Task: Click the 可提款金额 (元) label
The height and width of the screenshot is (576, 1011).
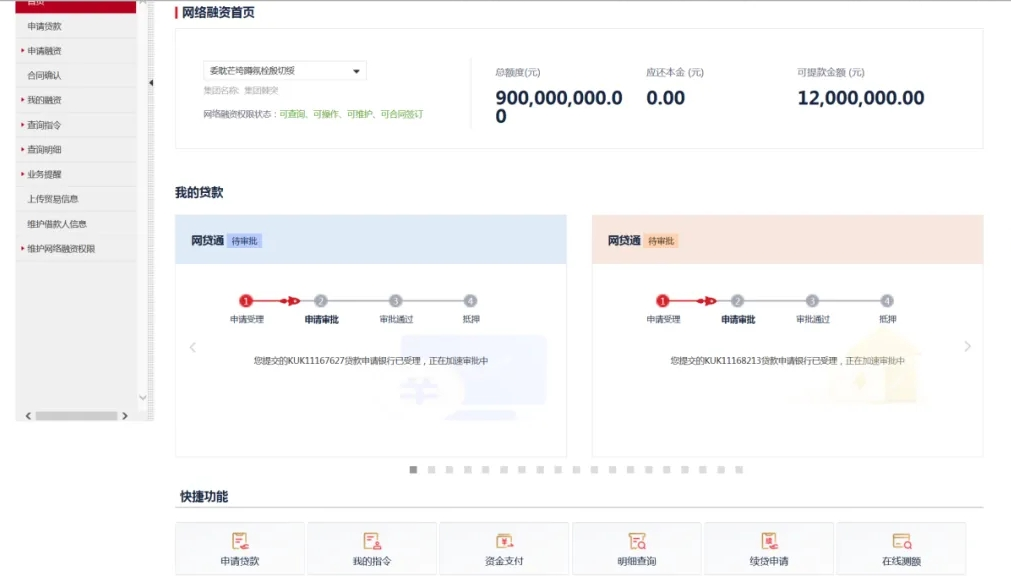Action: tap(830, 72)
